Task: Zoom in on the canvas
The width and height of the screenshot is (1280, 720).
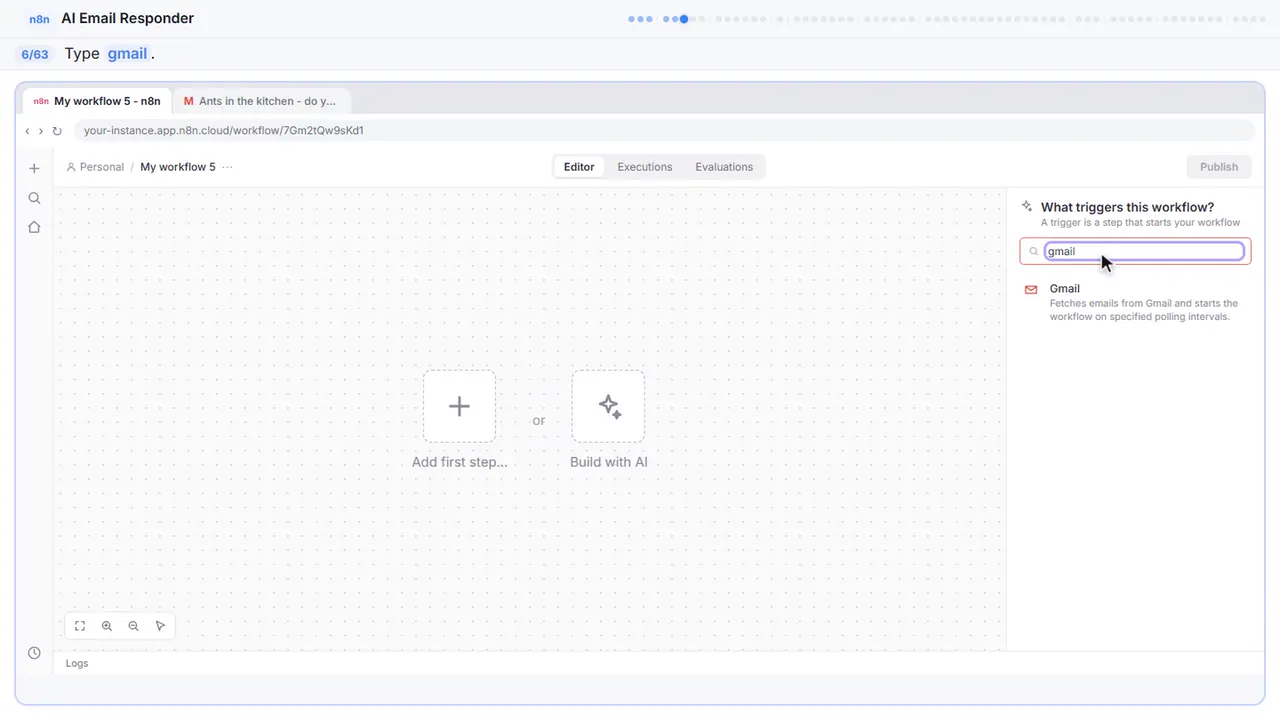Action: [107, 626]
